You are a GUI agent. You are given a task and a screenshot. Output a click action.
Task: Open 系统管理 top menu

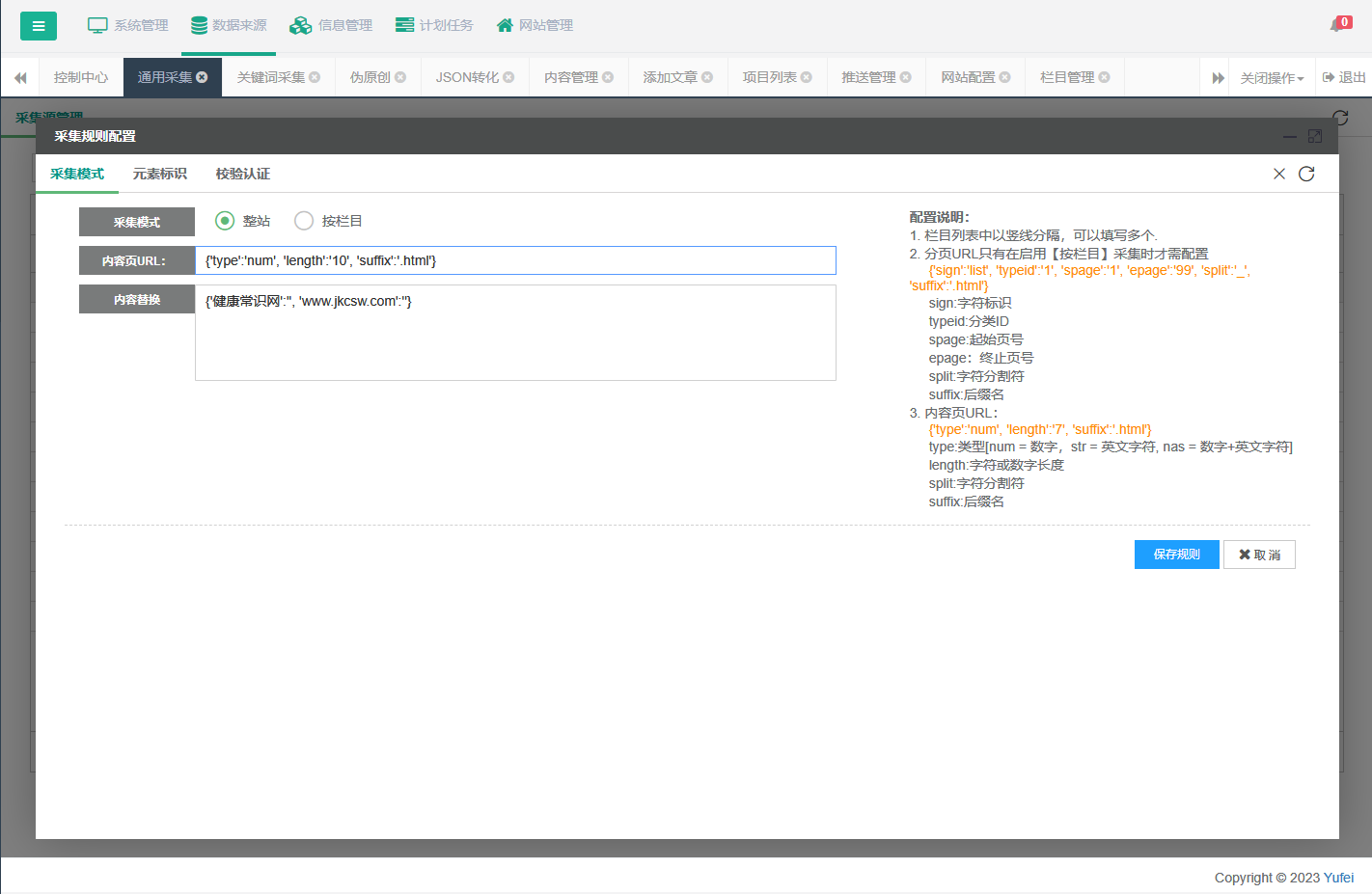point(128,25)
